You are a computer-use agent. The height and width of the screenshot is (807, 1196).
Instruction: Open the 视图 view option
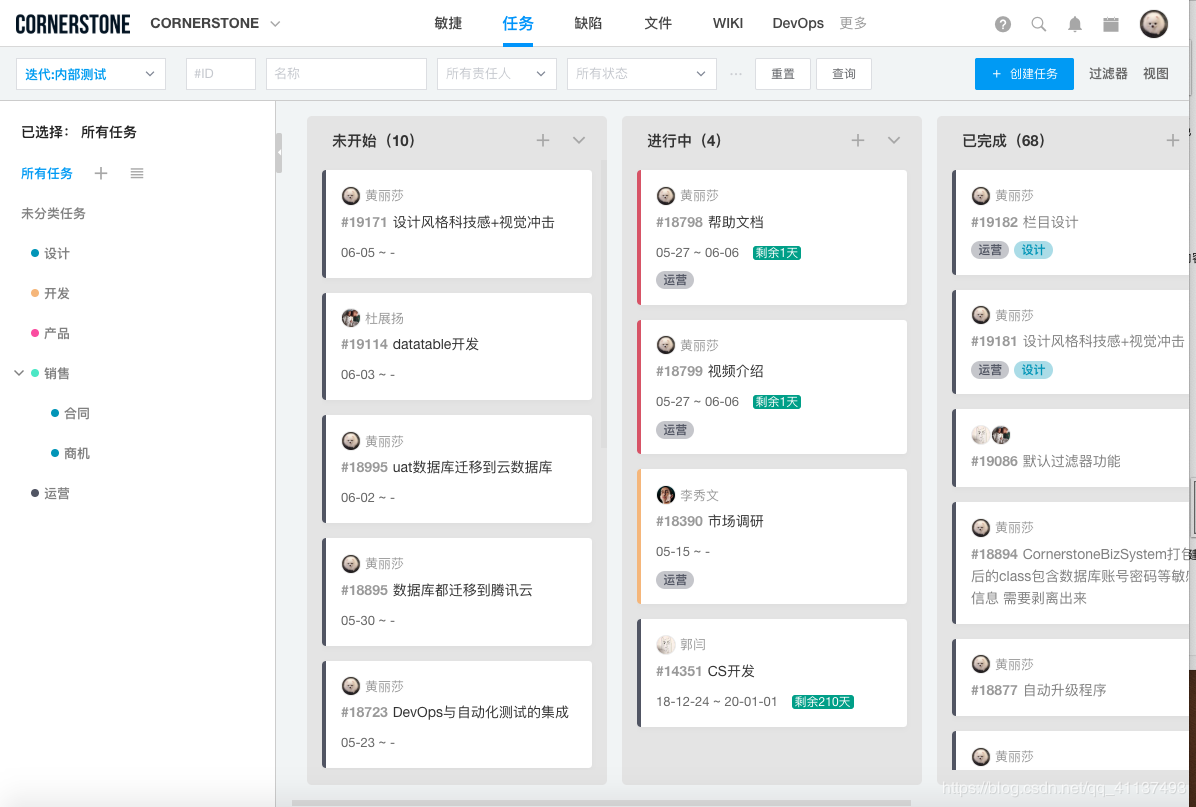[1155, 74]
